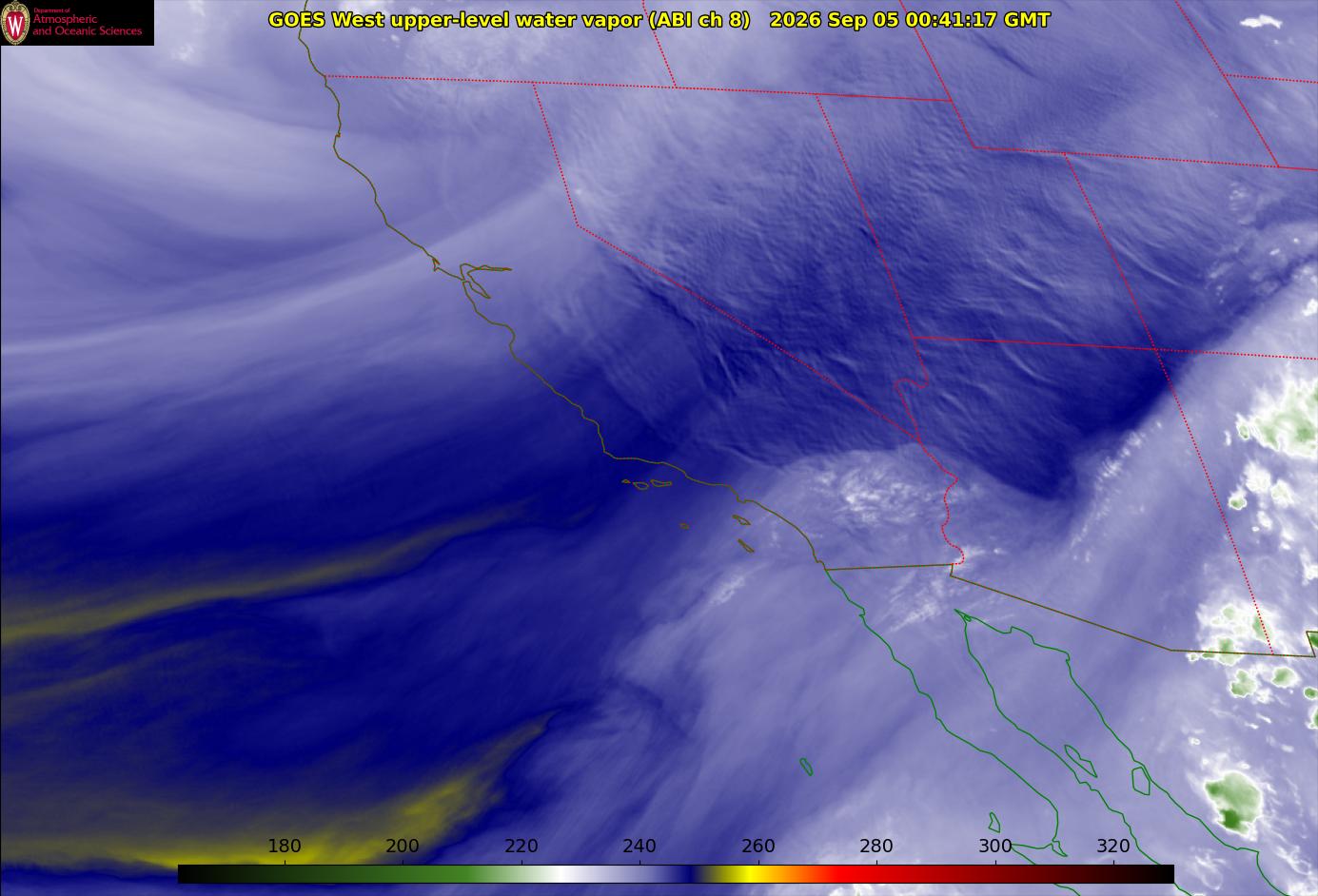This screenshot has width=1318, height=896.
Task: Click the 180 label on colorbar
Action: pyautogui.click(x=285, y=846)
